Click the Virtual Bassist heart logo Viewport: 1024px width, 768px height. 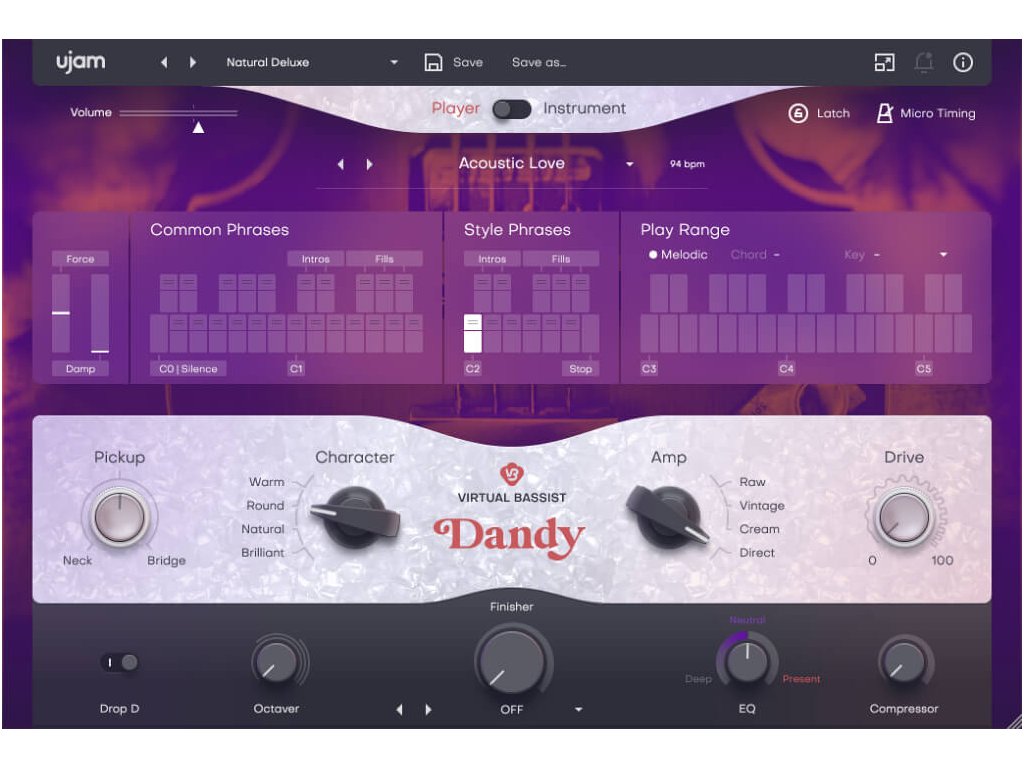pos(511,473)
